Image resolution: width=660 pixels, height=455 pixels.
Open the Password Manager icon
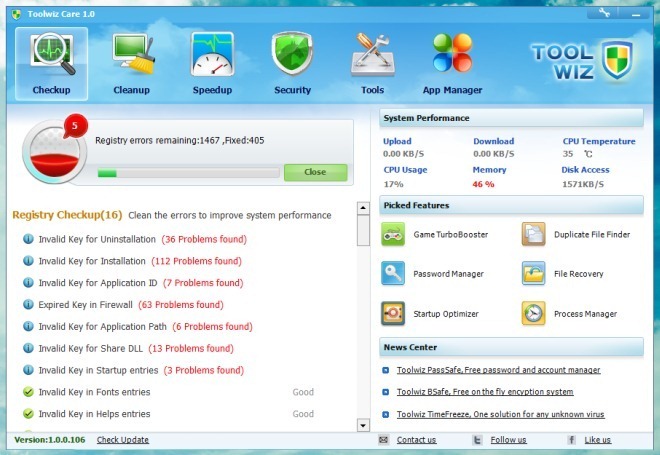click(x=393, y=274)
